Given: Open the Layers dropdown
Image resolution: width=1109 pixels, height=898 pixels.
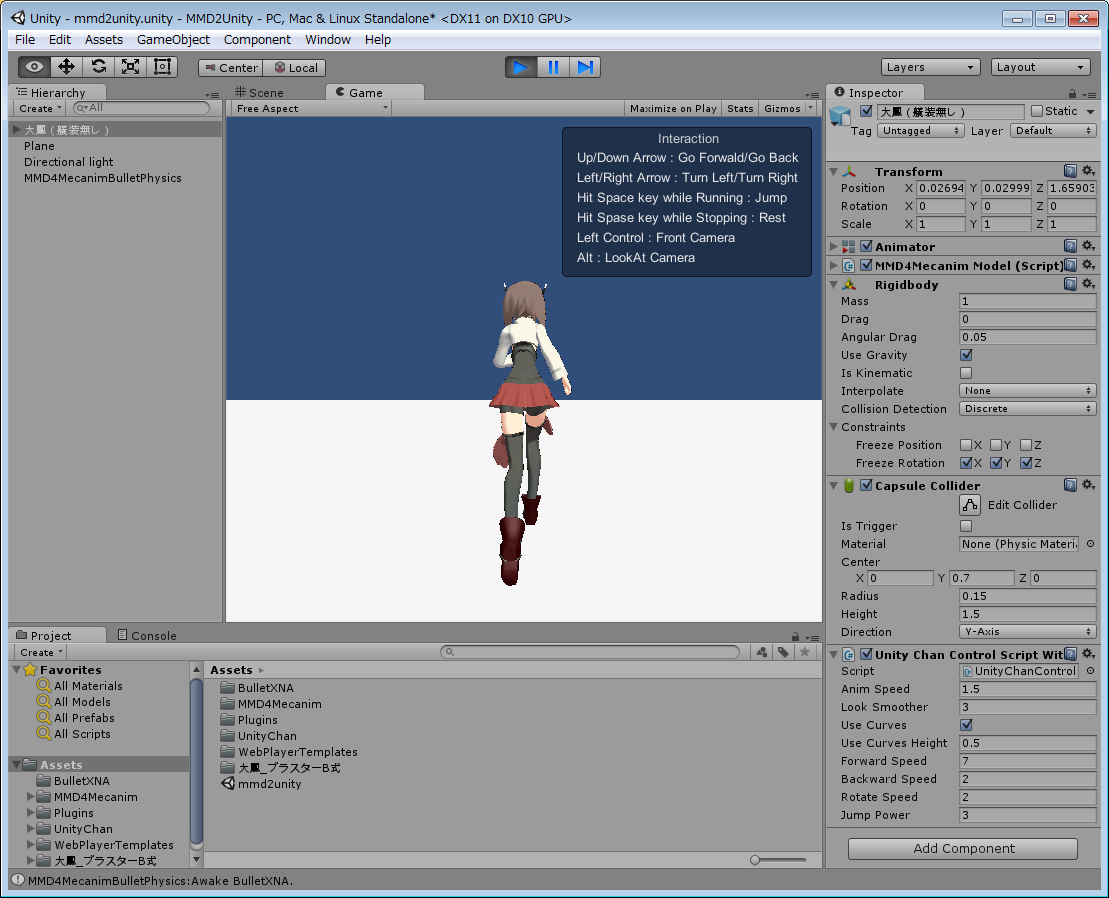Looking at the screenshot, I should (x=930, y=67).
